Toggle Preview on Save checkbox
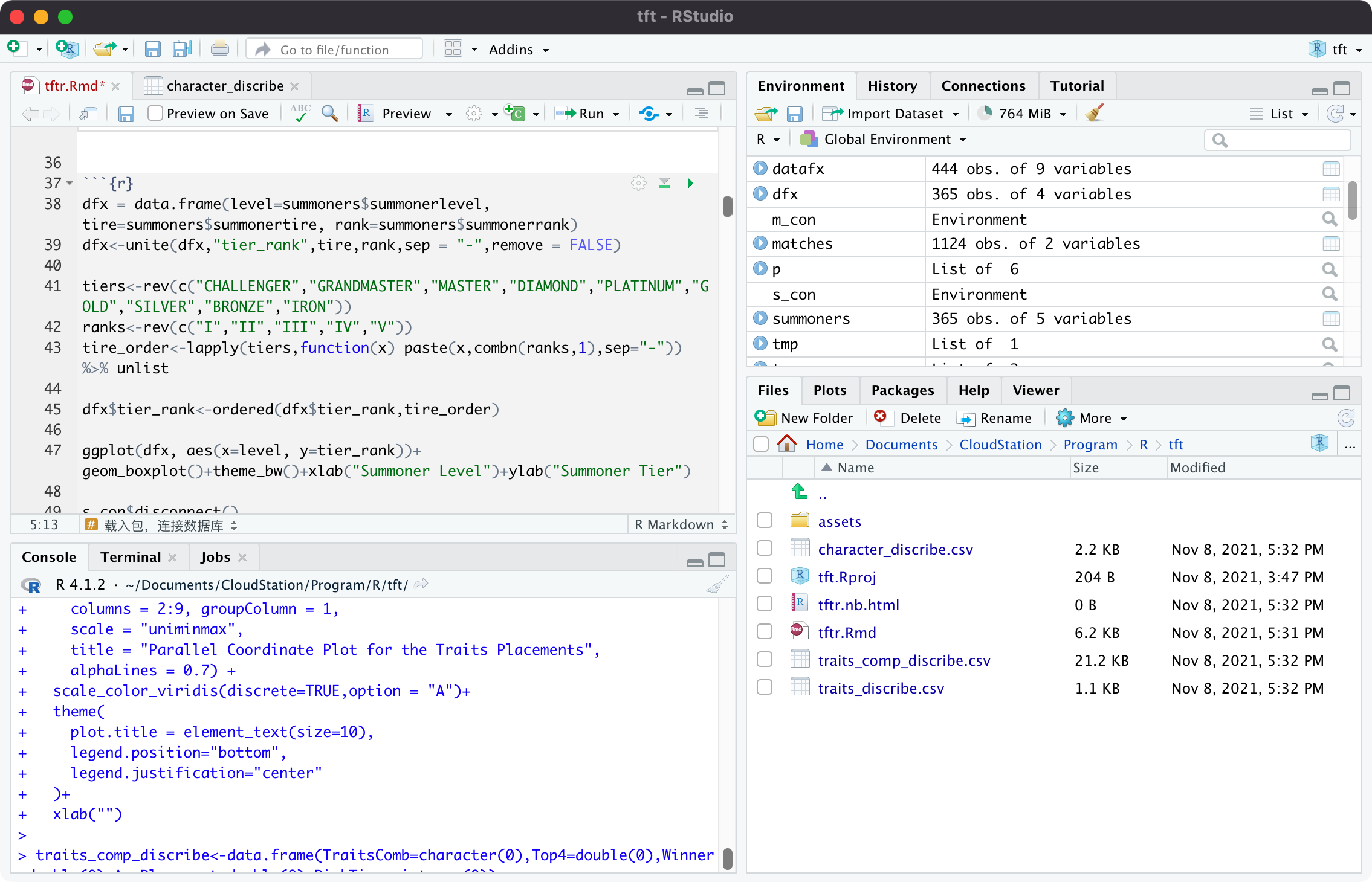This screenshot has width=1372, height=882. [x=155, y=113]
